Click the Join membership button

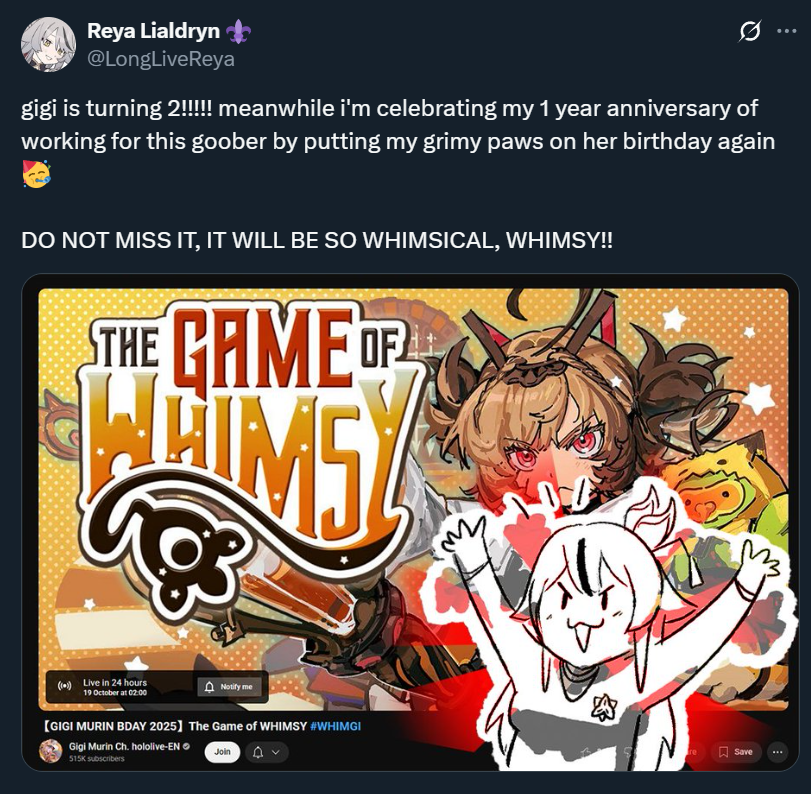pyautogui.click(x=222, y=752)
